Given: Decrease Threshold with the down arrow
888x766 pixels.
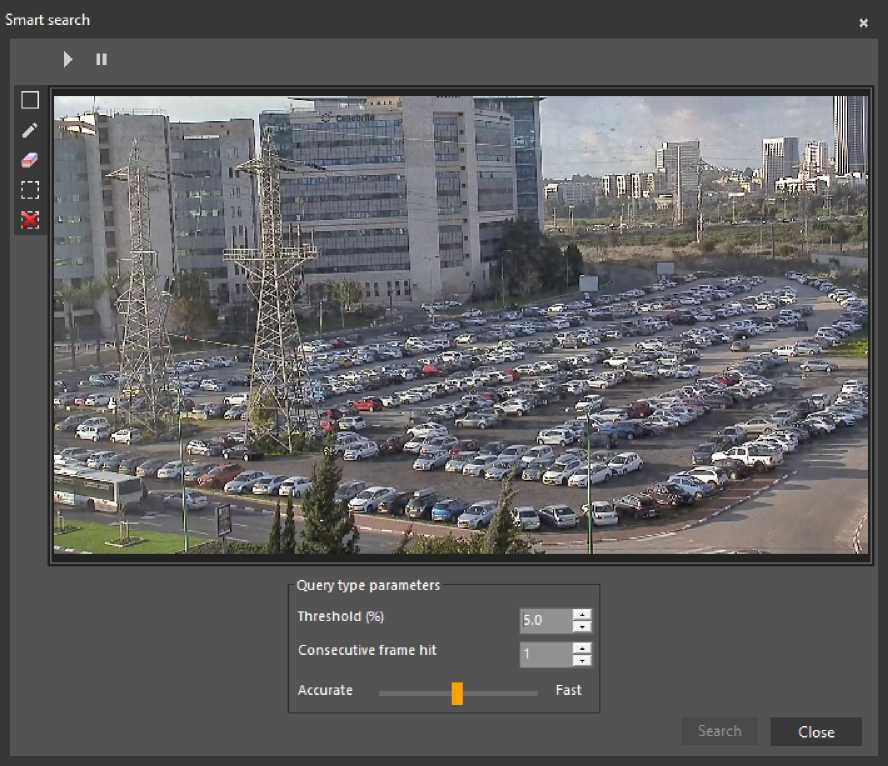Looking at the screenshot, I should click(x=582, y=627).
